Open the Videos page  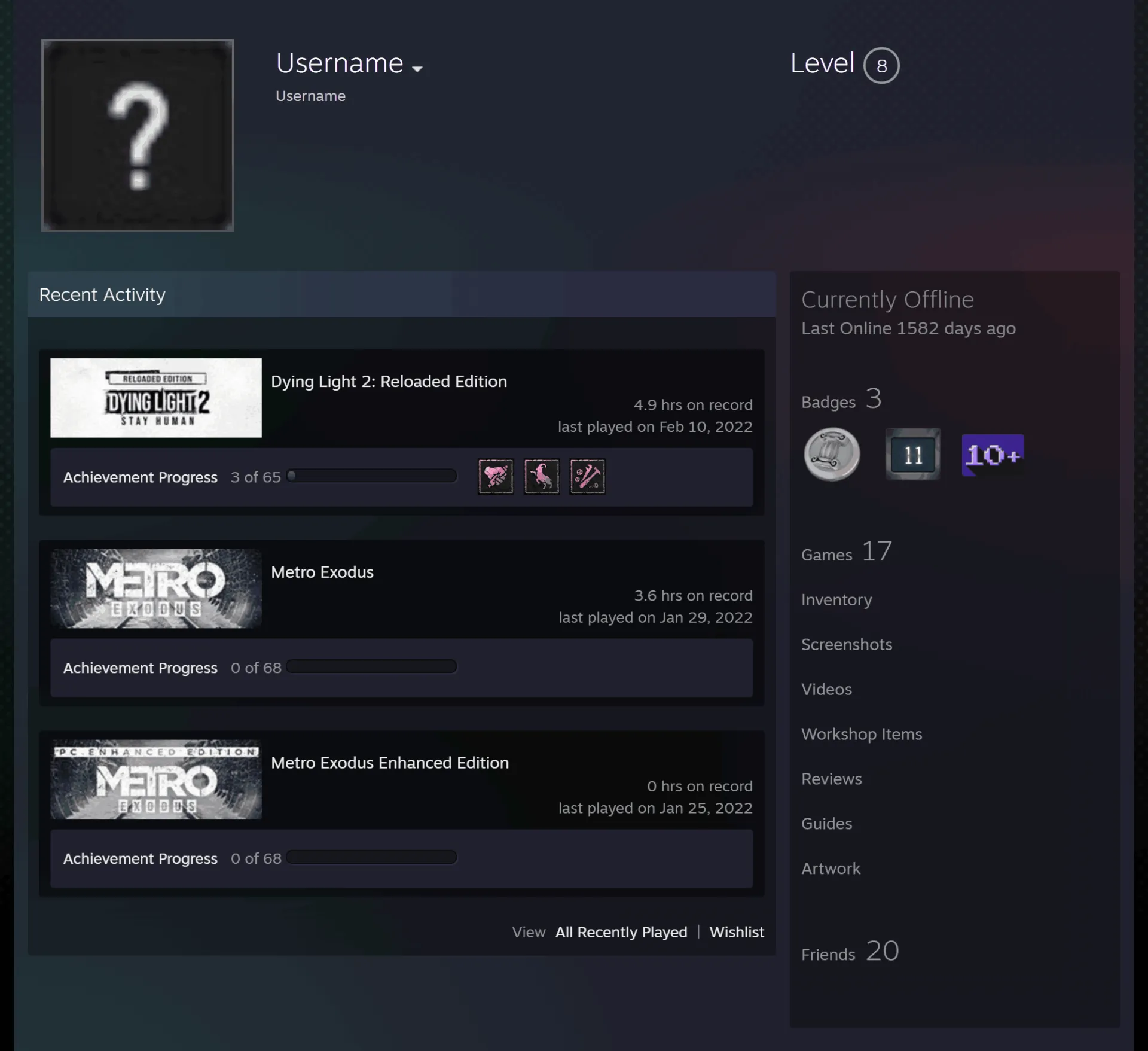coord(826,689)
